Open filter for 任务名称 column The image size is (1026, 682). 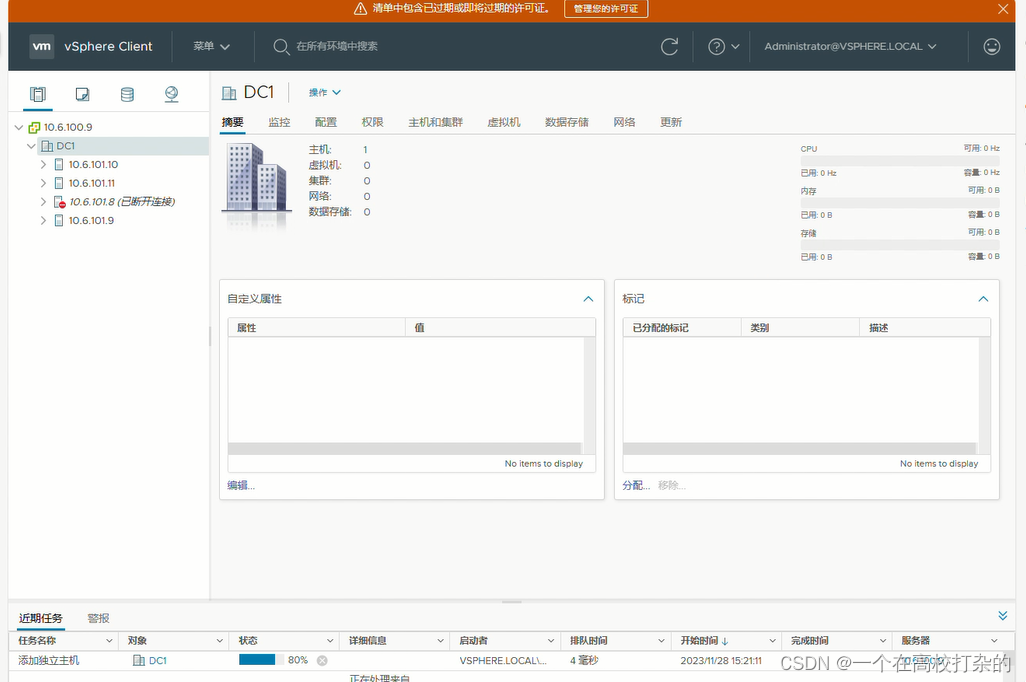point(109,641)
